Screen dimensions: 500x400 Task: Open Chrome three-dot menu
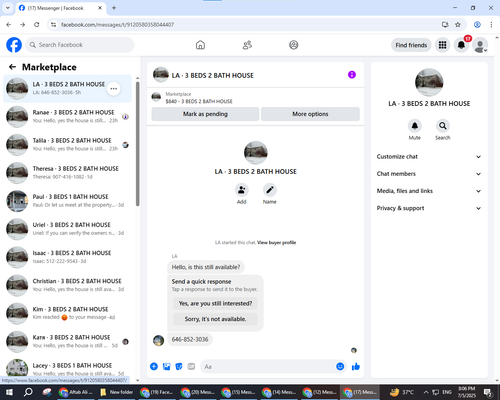click(491, 24)
